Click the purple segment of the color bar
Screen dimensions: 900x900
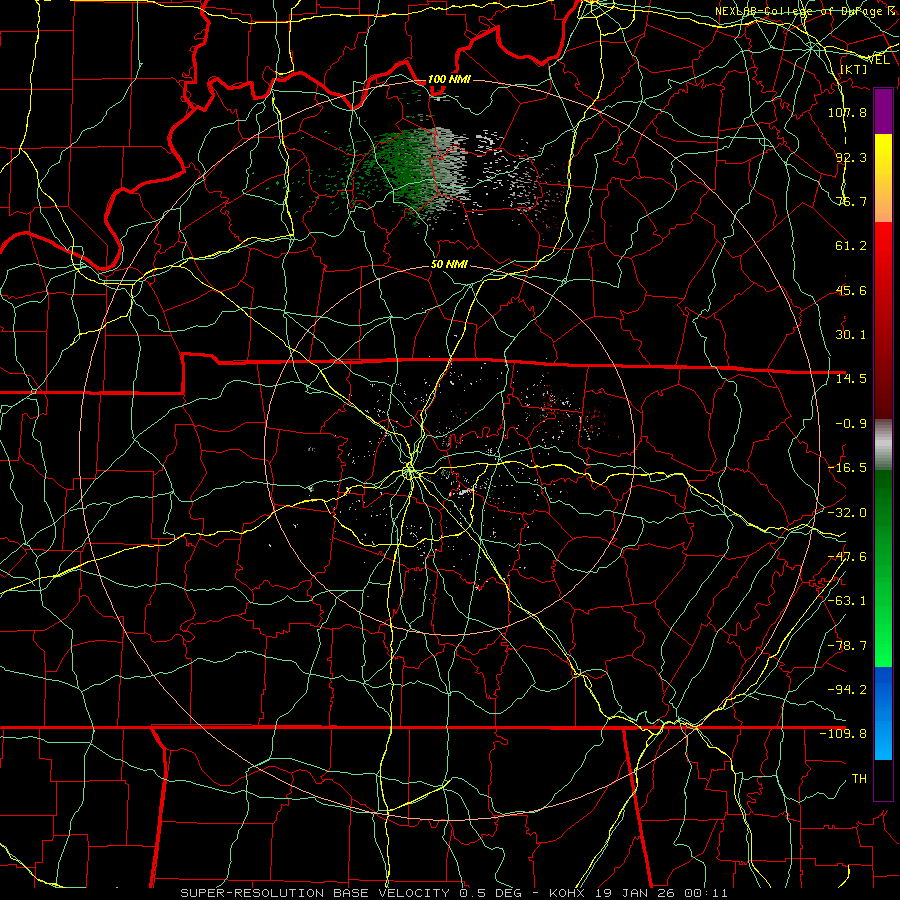(883, 111)
